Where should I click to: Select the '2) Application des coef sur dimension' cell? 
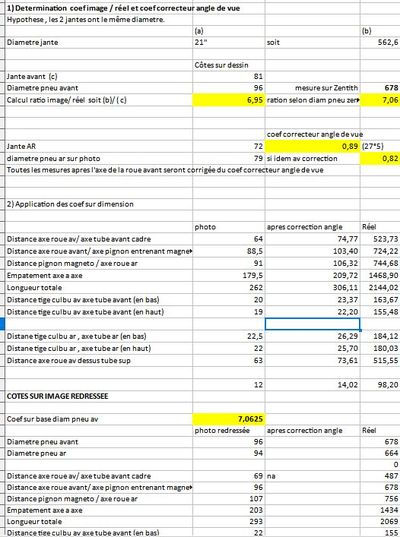point(99,204)
